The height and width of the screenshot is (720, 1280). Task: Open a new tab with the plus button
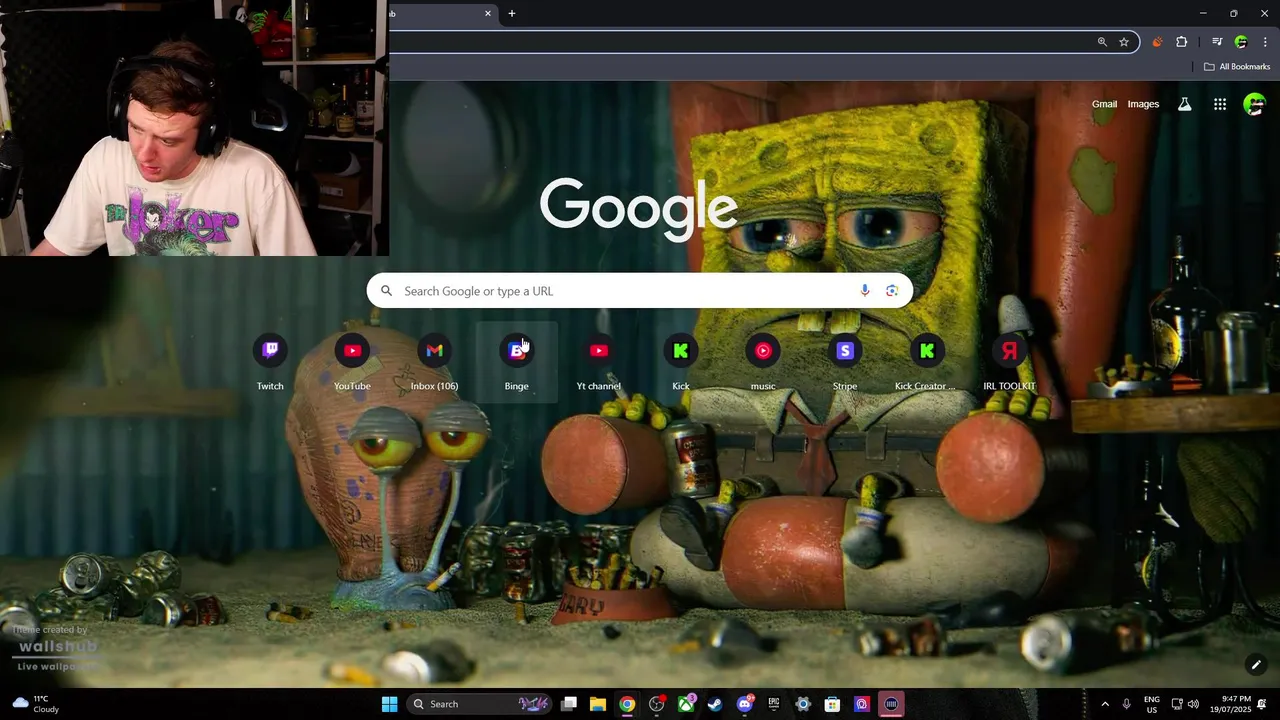pyautogui.click(x=512, y=13)
